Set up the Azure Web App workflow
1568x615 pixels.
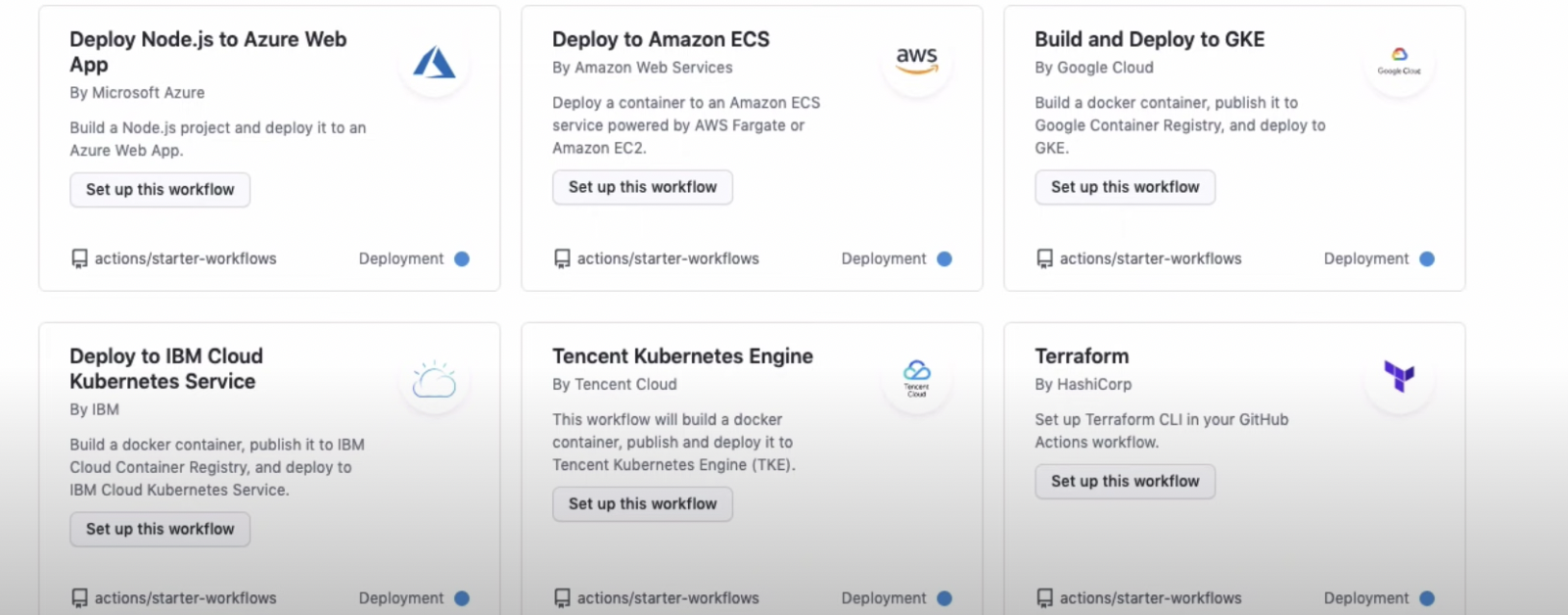click(160, 190)
